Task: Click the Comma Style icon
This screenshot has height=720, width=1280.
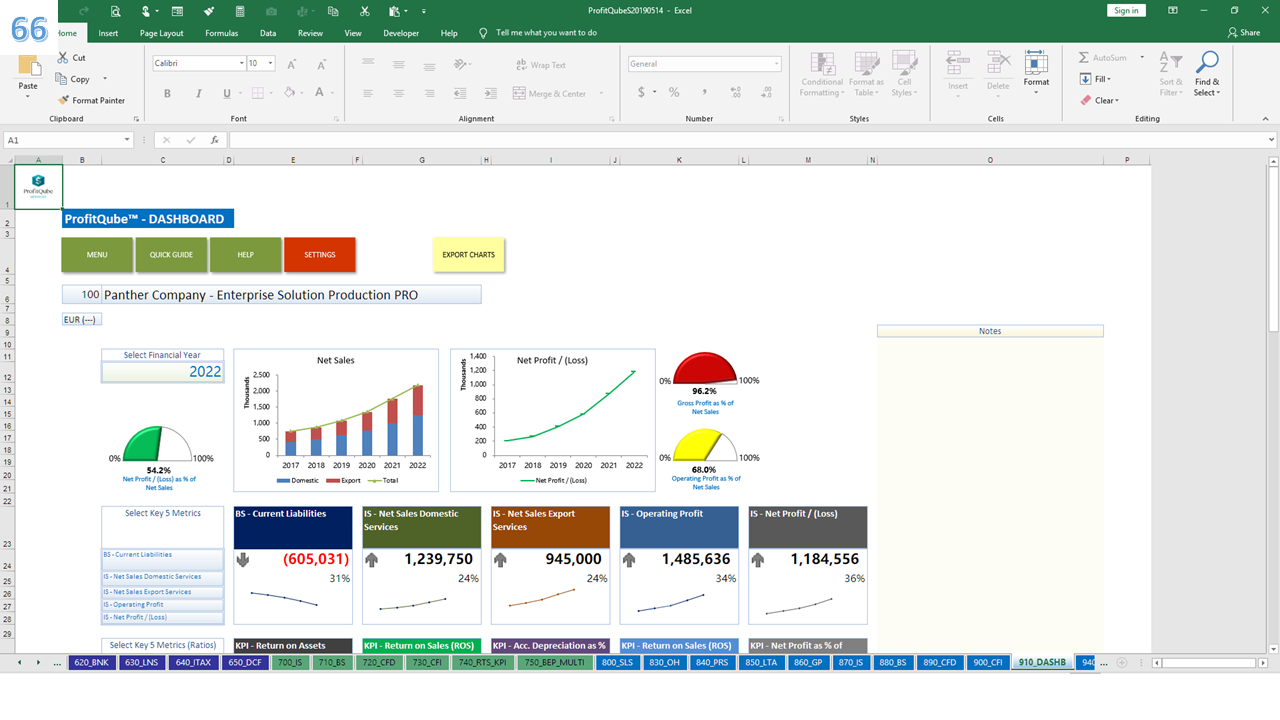Action: [x=704, y=92]
